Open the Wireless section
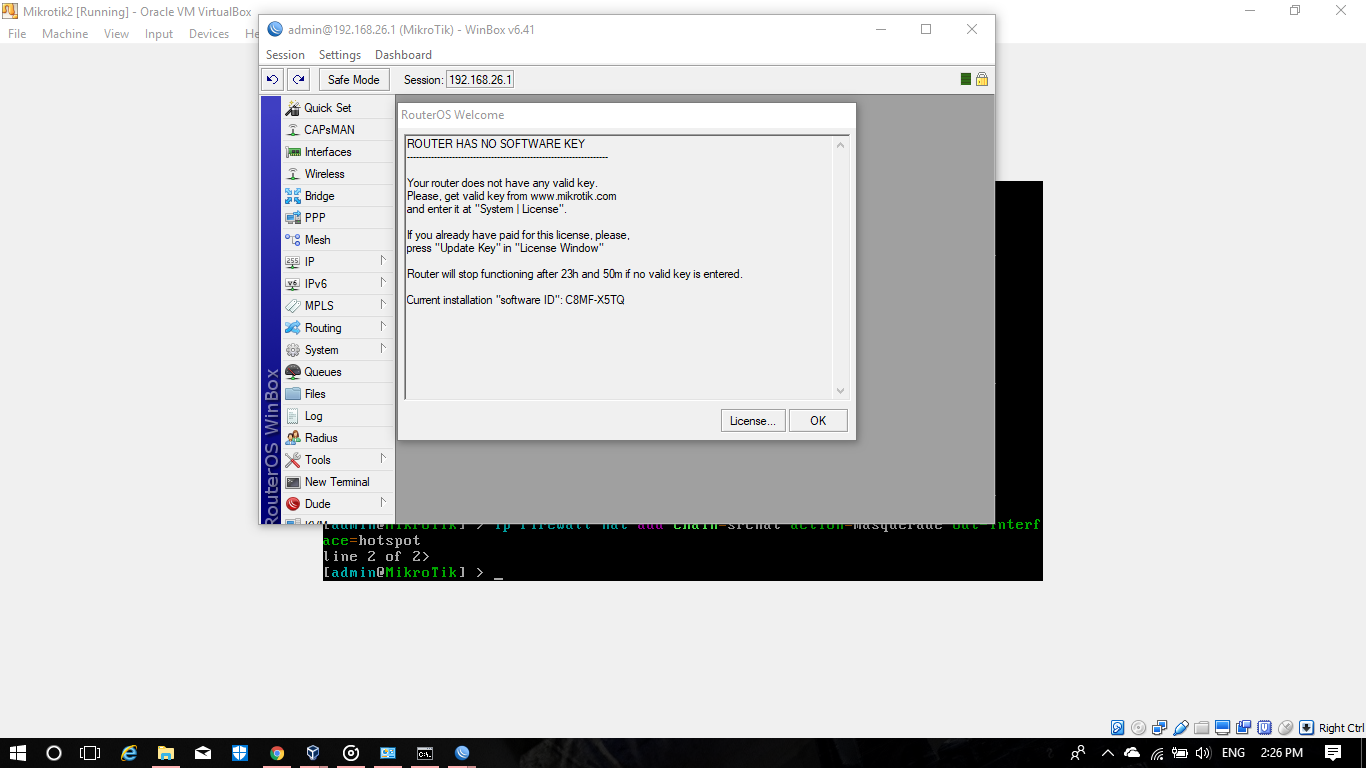Viewport: 1366px width, 768px height. (338, 174)
